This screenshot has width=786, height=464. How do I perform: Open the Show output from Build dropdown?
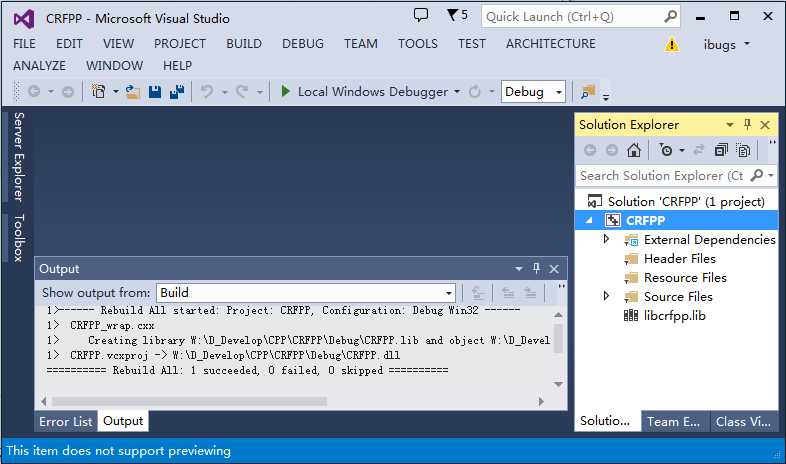[x=306, y=293]
